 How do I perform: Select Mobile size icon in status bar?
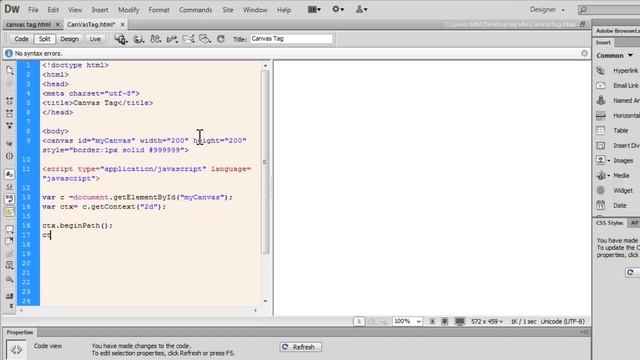click(x=432, y=322)
